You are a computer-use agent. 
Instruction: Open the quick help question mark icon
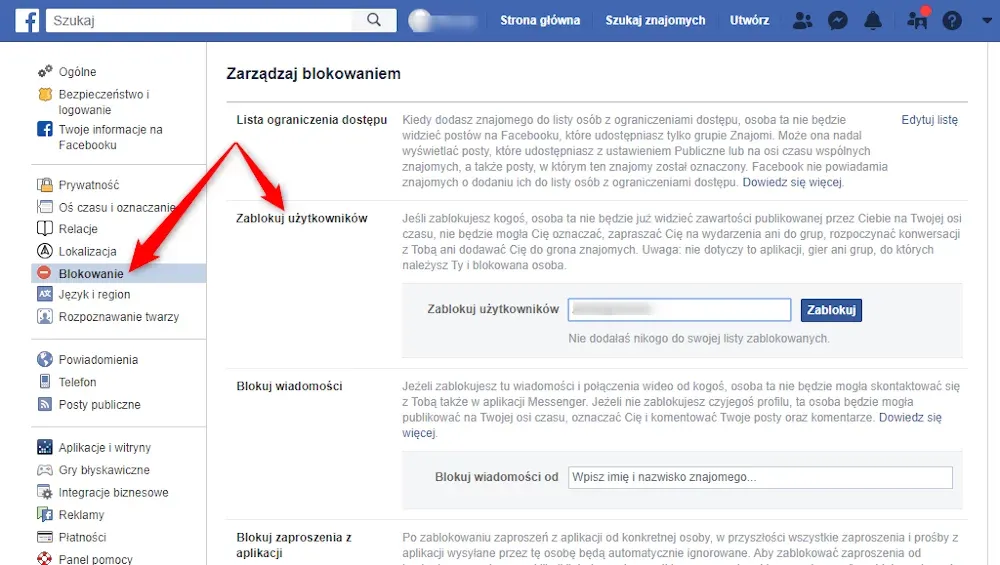point(952,21)
